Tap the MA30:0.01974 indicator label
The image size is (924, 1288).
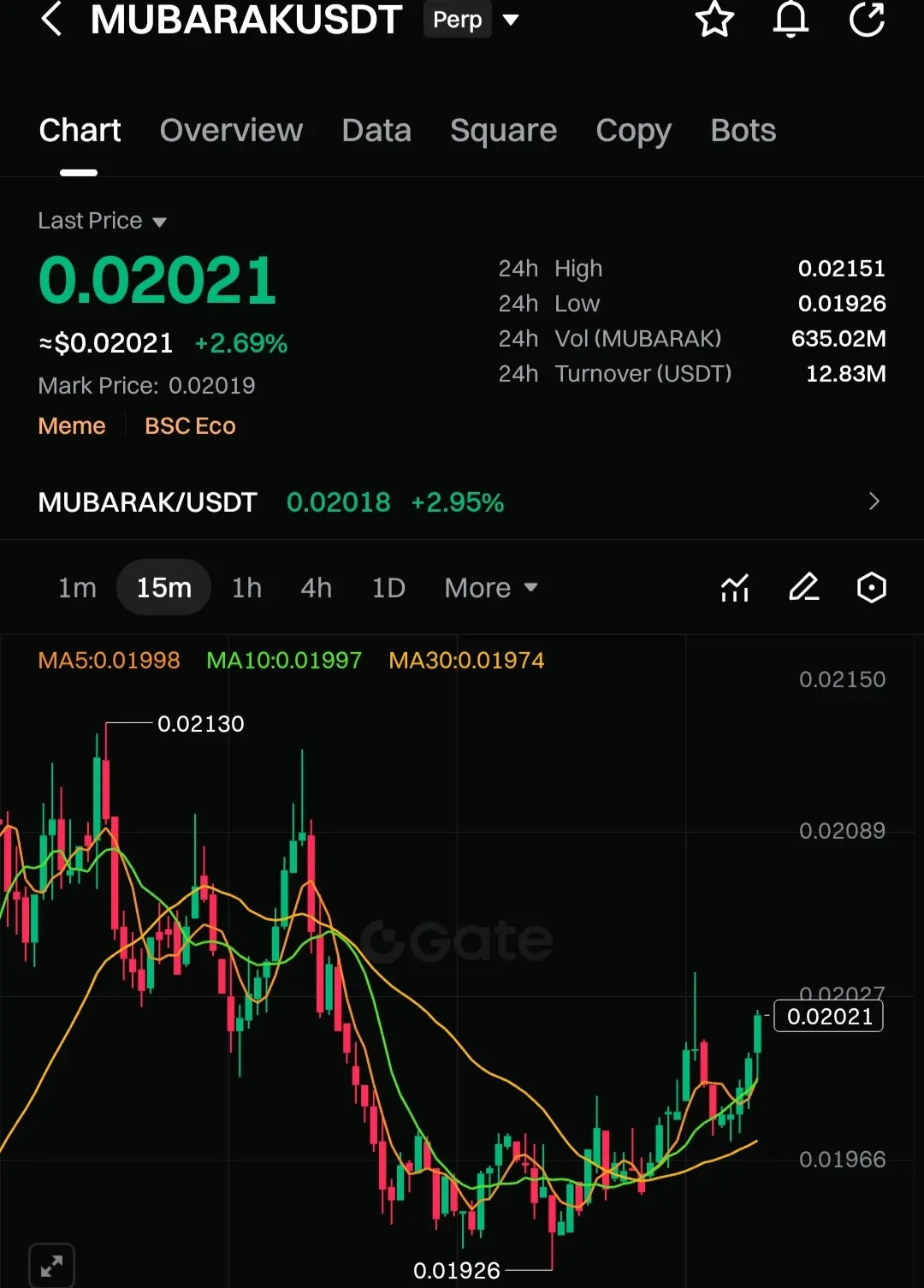click(x=466, y=661)
